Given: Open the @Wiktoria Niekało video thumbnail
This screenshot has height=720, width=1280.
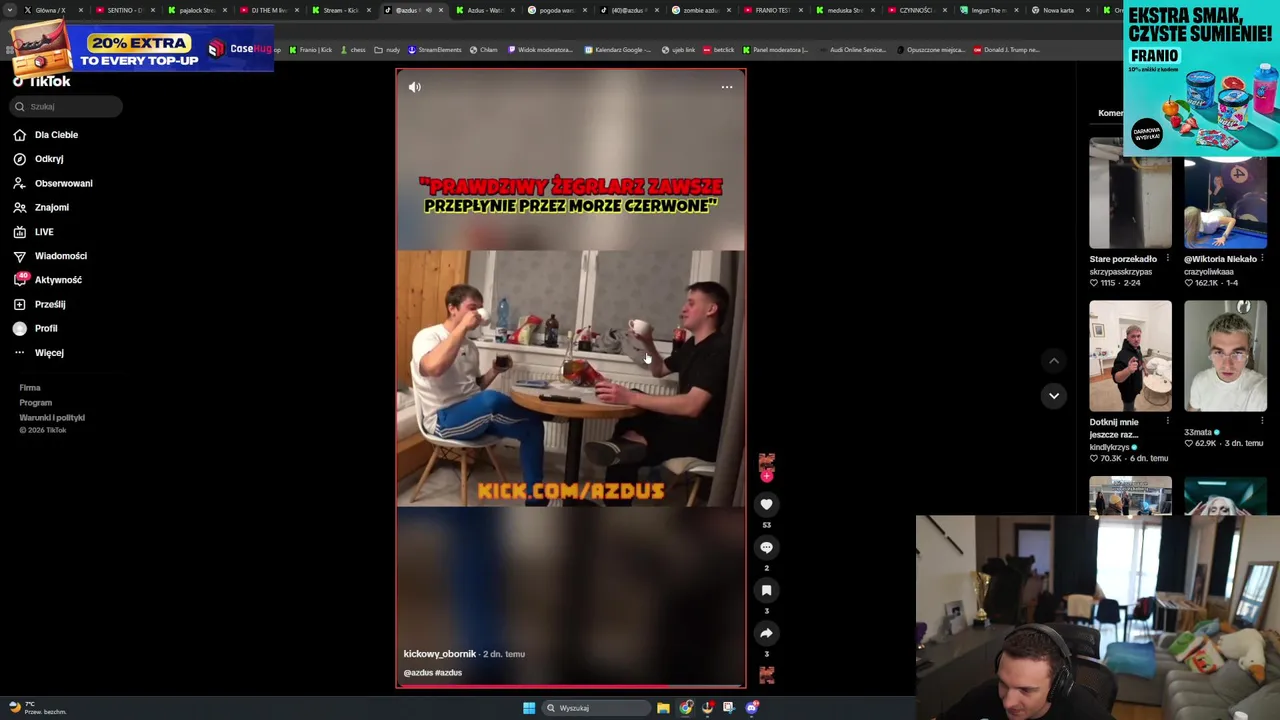Looking at the screenshot, I should pos(1225,193).
